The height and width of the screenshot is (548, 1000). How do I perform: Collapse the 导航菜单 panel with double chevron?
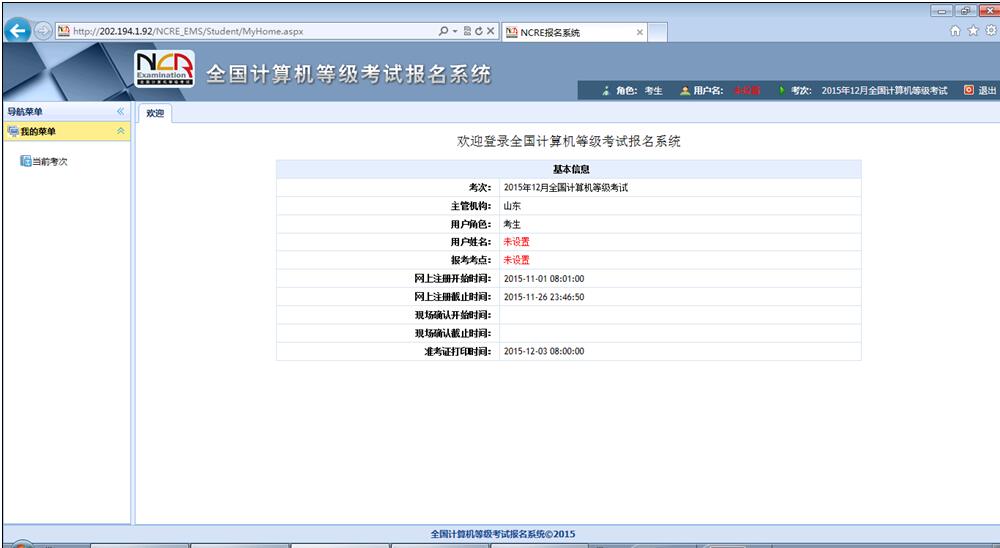click(121, 112)
